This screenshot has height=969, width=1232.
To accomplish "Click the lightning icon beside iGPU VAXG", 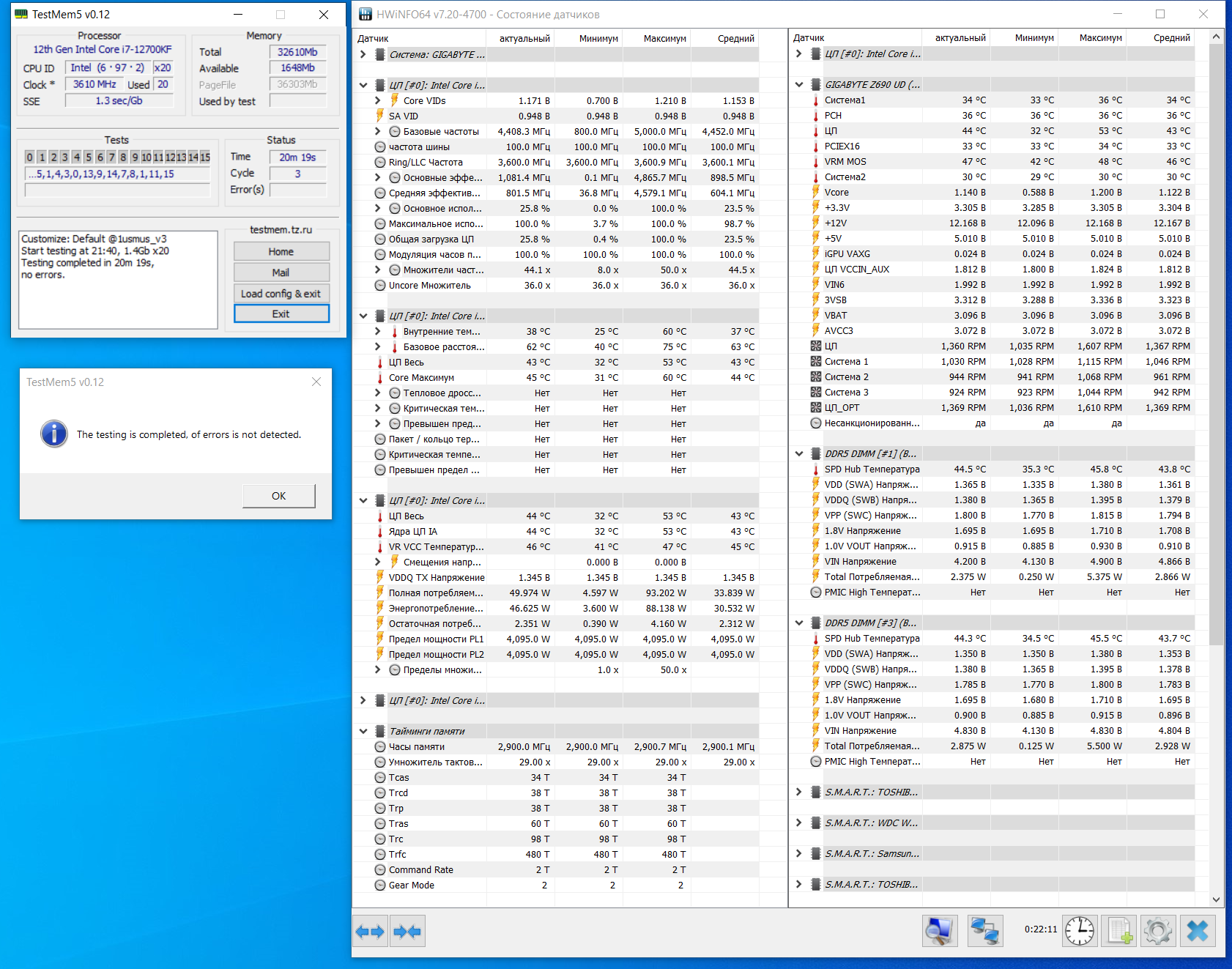I will click(x=816, y=253).
